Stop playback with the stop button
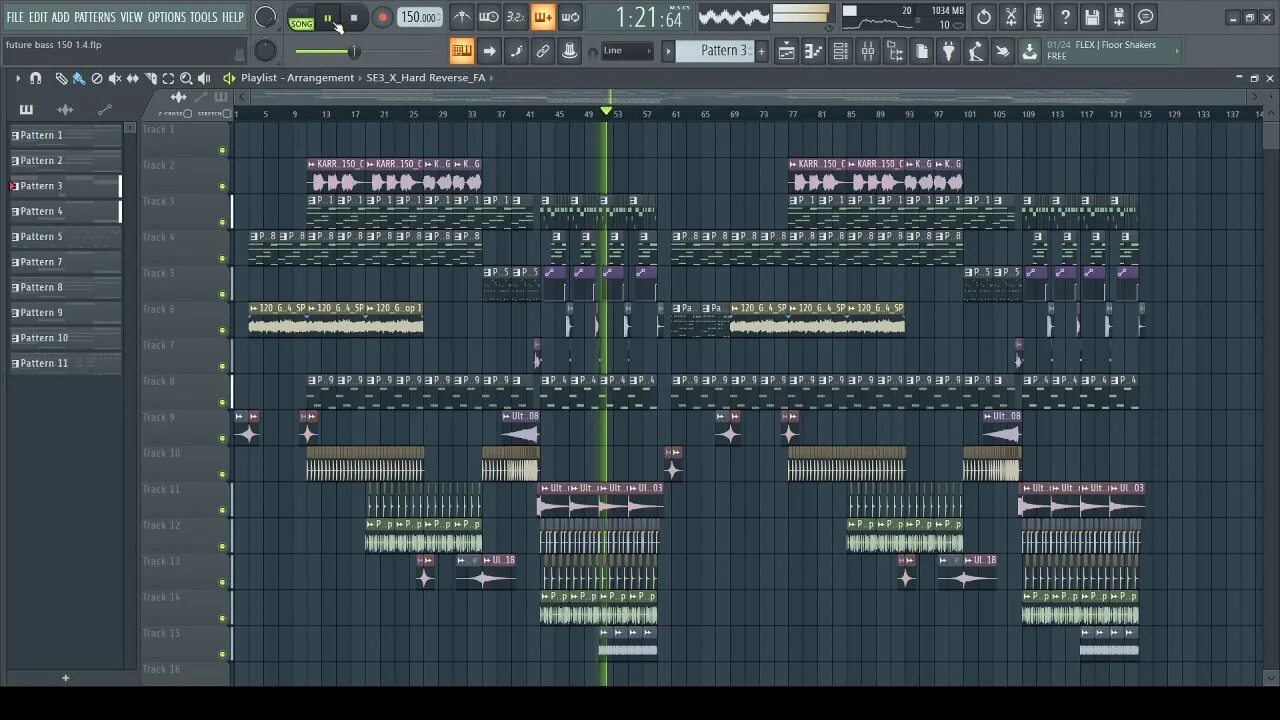The width and height of the screenshot is (1280, 720). (354, 18)
